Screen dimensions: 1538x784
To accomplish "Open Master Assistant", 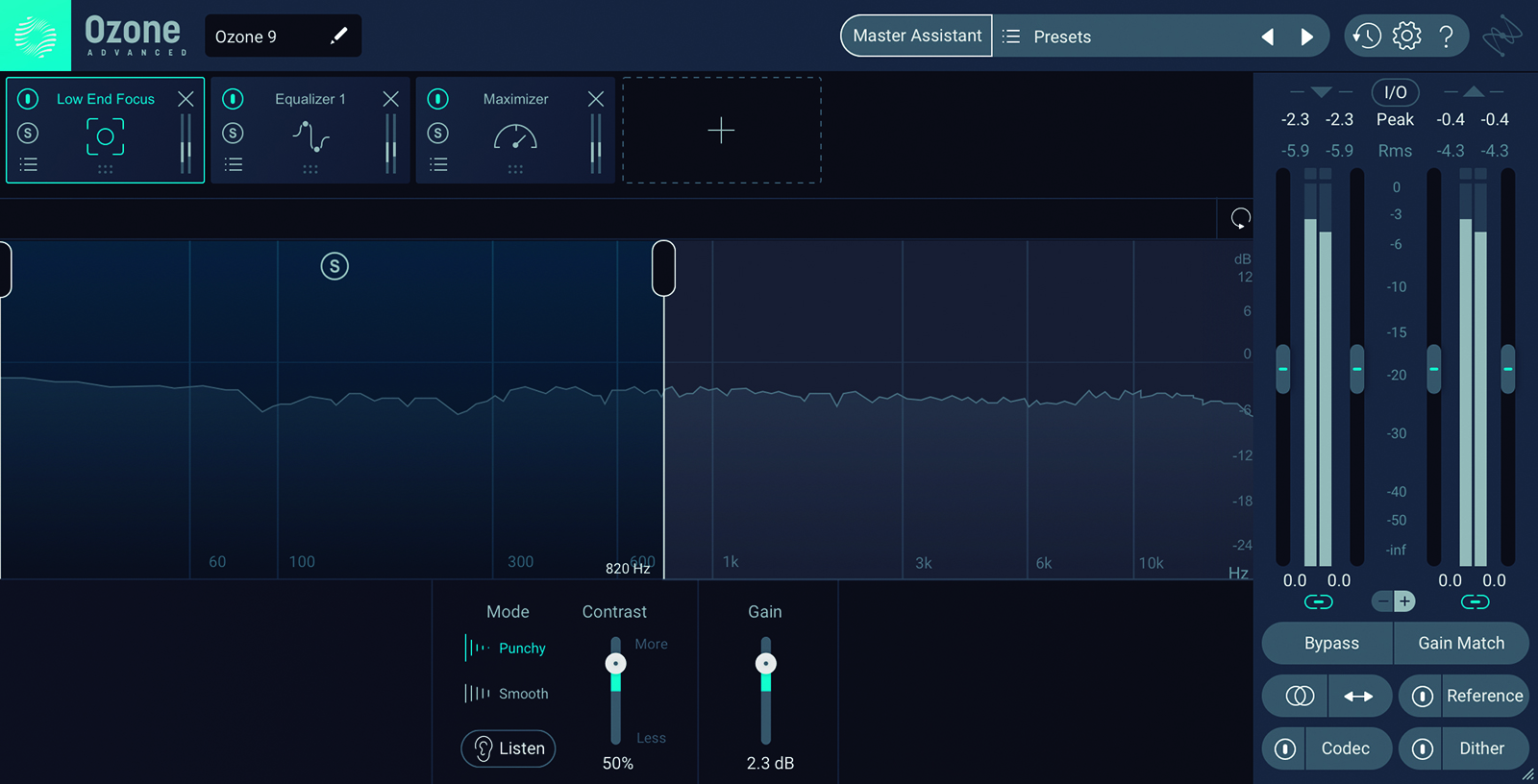I will [916, 36].
